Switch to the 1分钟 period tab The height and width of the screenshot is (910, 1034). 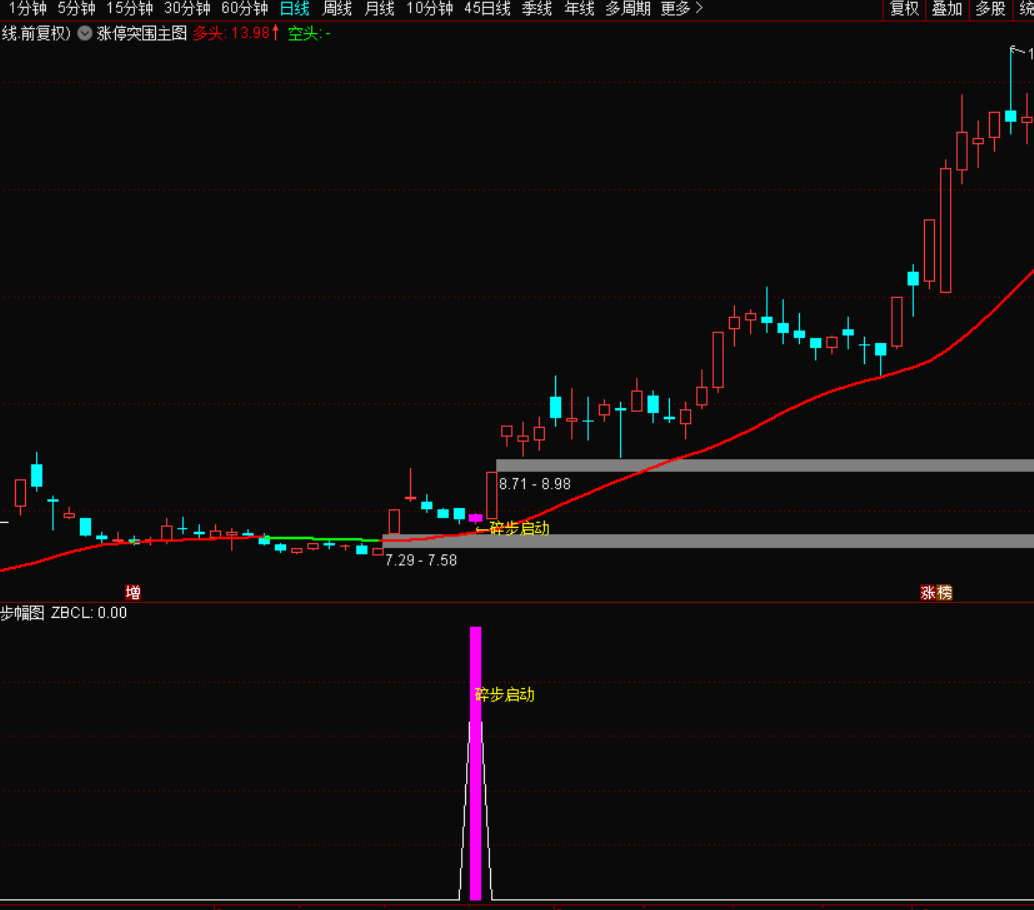click(x=26, y=9)
